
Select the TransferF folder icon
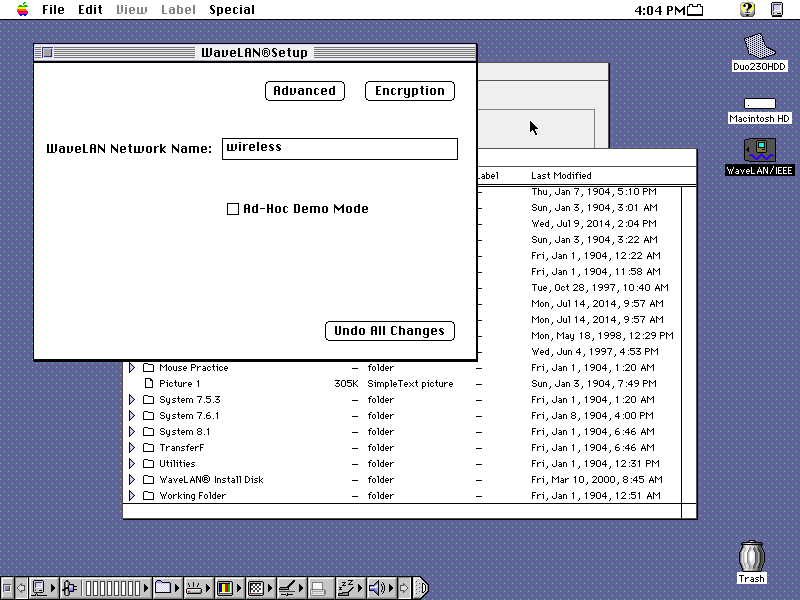(148, 447)
